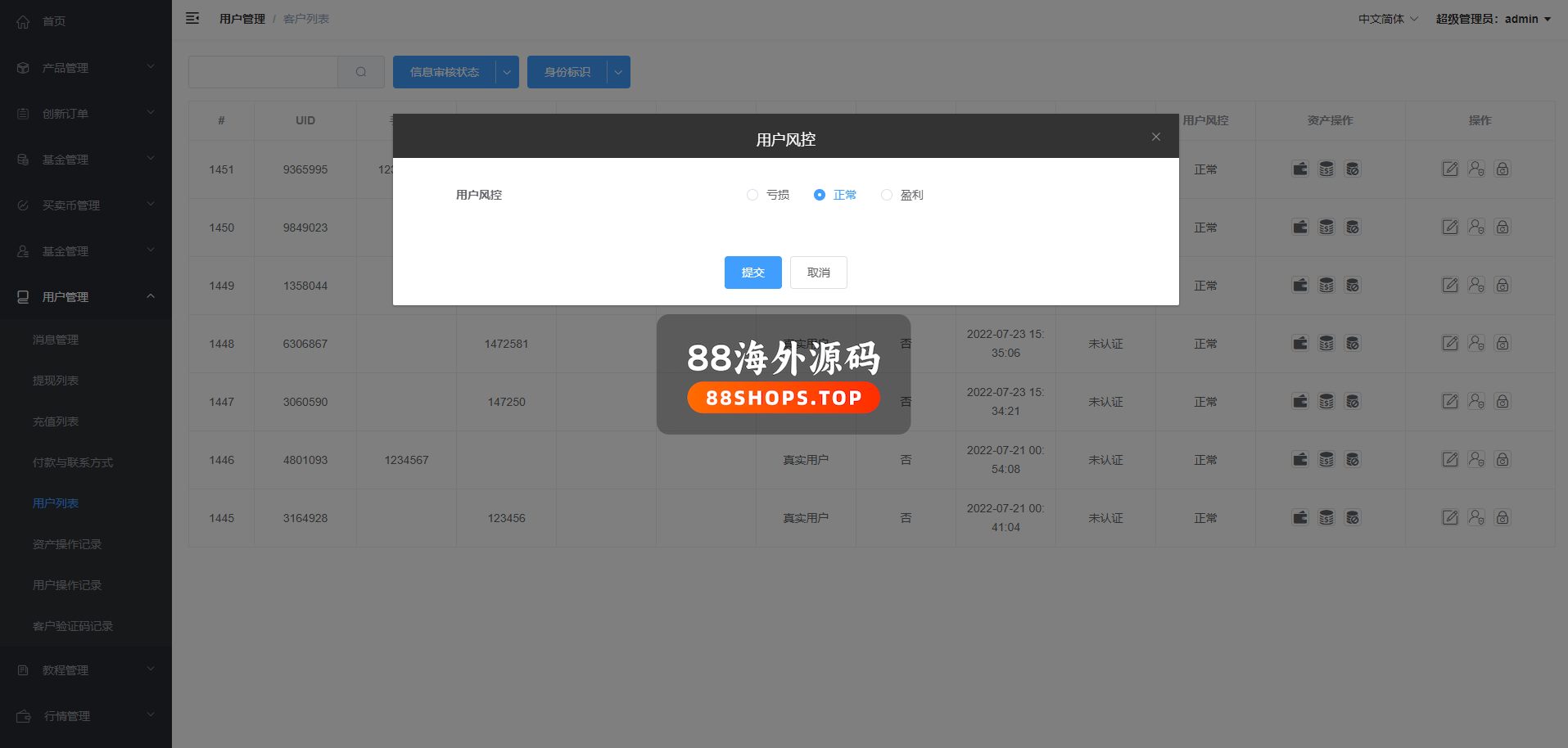Select the 盈利 radio option
Screen dimensions: 1568x748
[887, 195]
